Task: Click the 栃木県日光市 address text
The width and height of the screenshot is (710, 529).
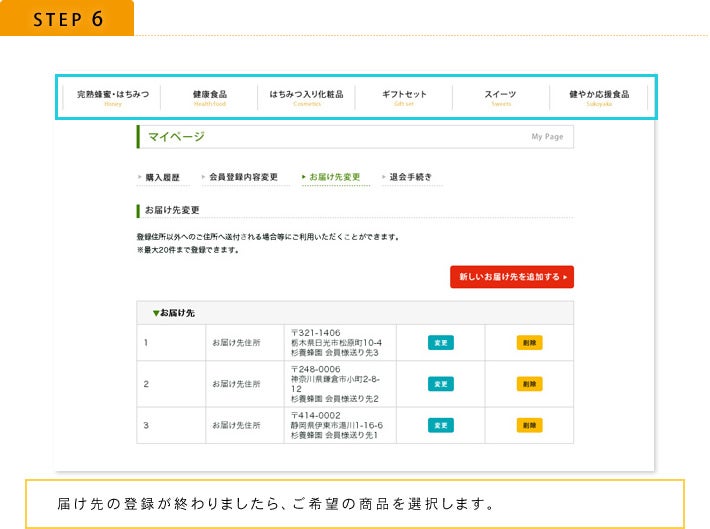Action: [336, 343]
